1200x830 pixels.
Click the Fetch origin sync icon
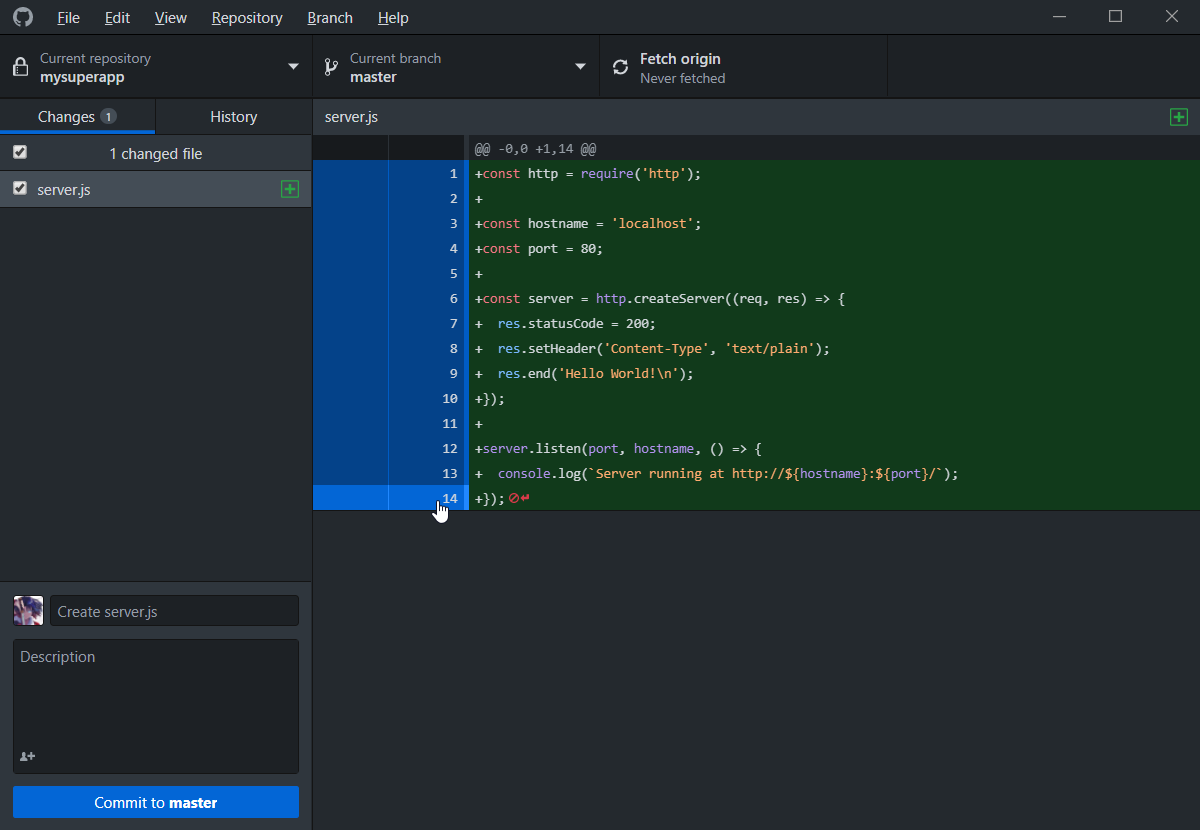pos(621,67)
